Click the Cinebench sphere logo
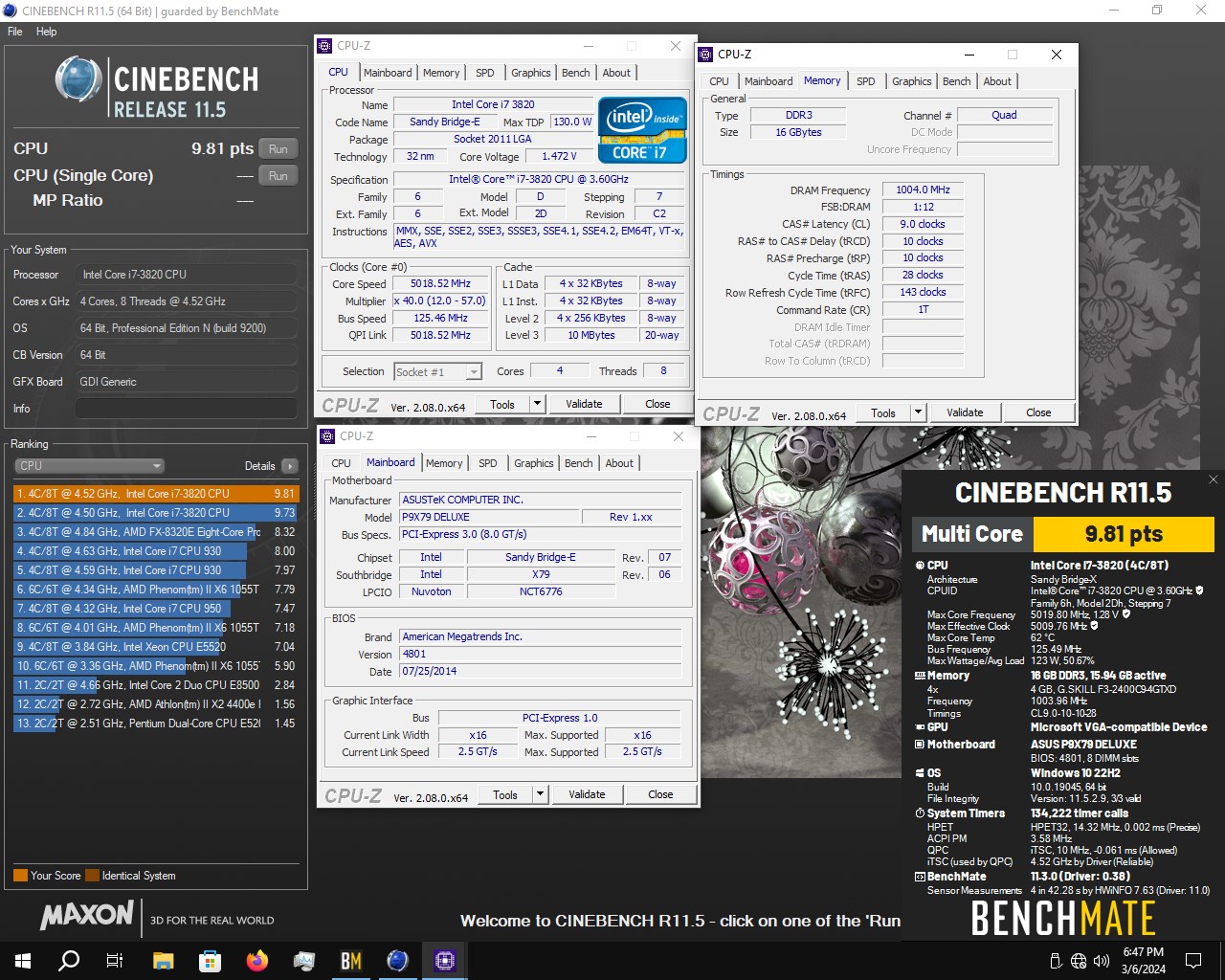 [79, 79]
